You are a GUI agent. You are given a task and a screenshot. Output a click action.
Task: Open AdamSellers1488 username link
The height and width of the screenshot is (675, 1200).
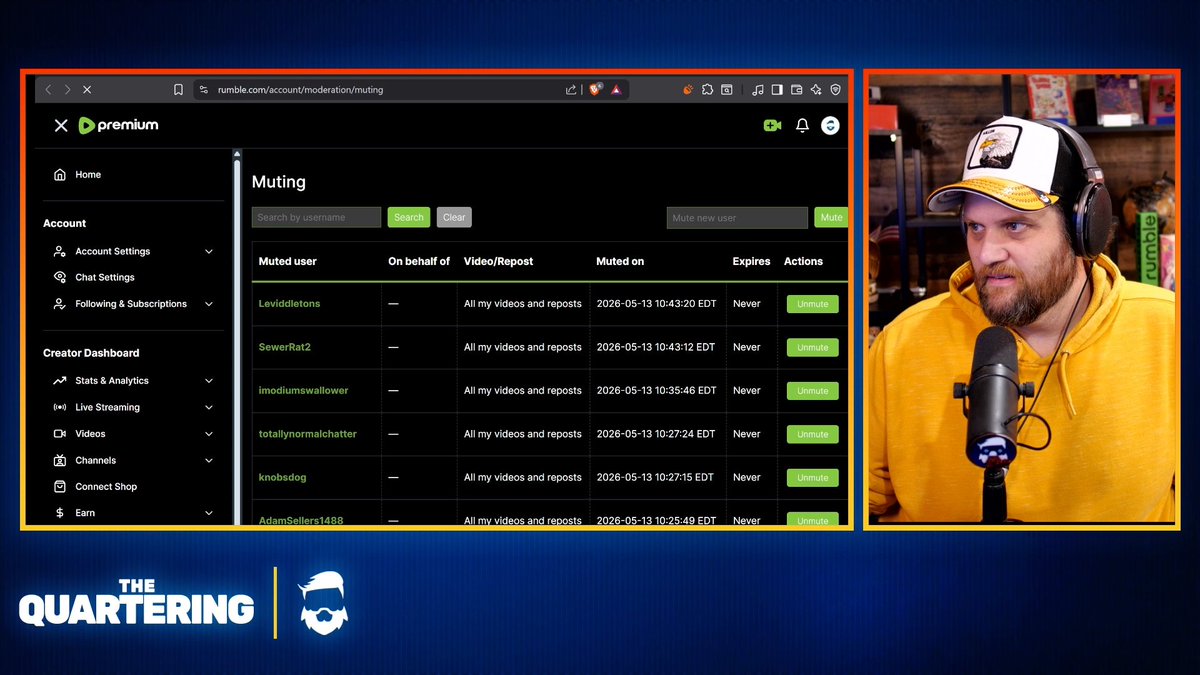click(301, 520)
